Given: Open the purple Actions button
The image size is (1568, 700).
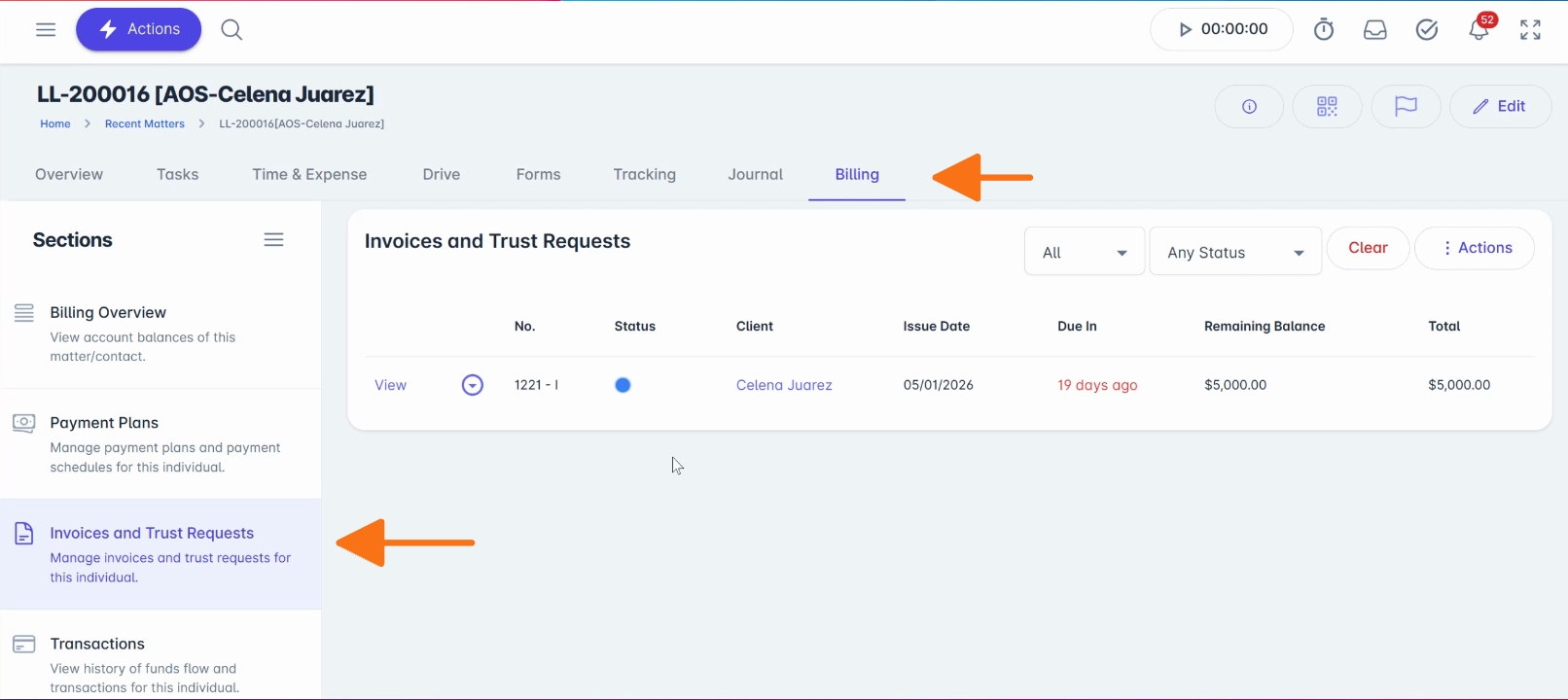Looking at the screenshot, I should tap(139, 29).
